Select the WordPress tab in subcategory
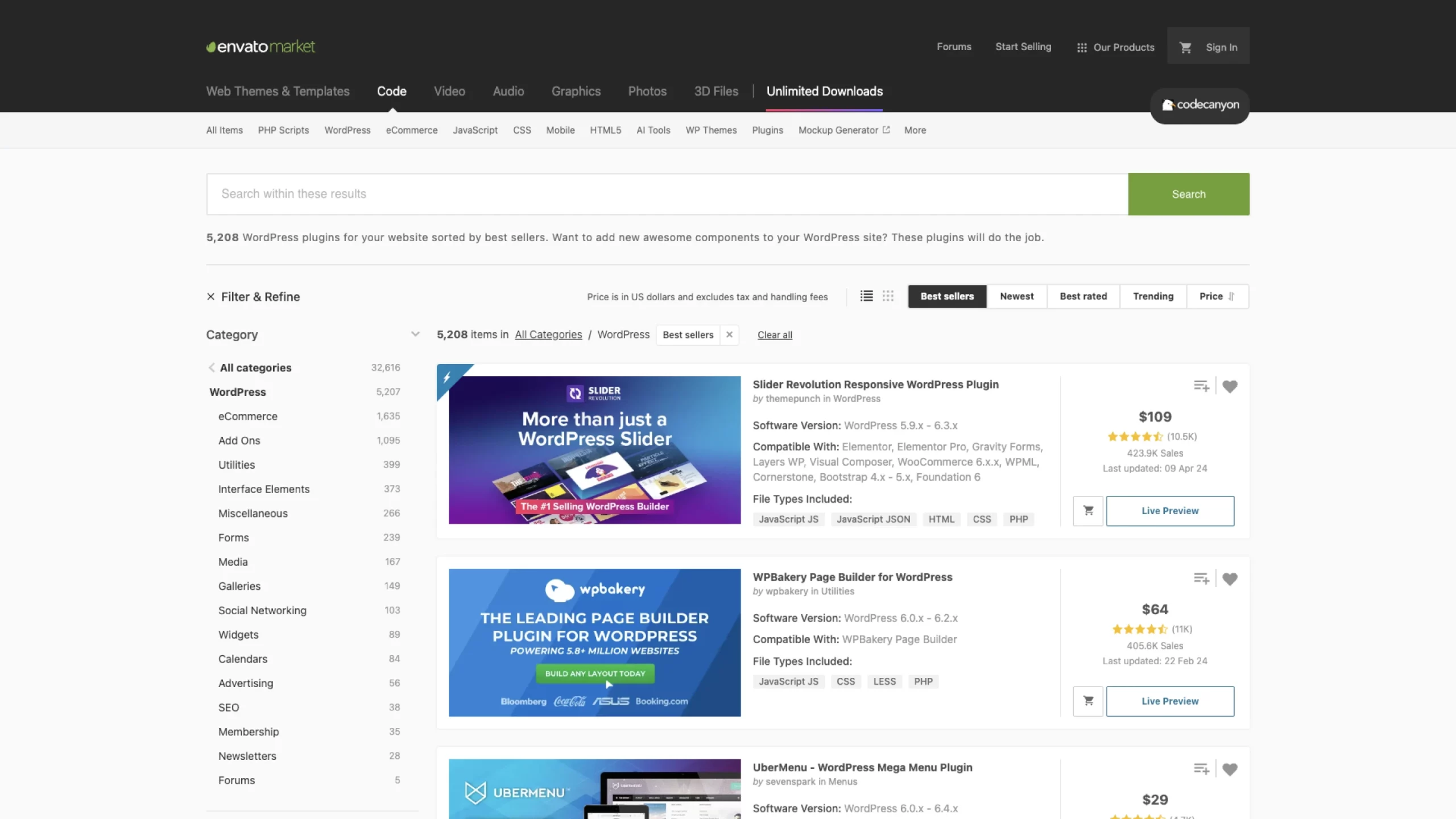1456x819 pixels. [x=347, y=130]
